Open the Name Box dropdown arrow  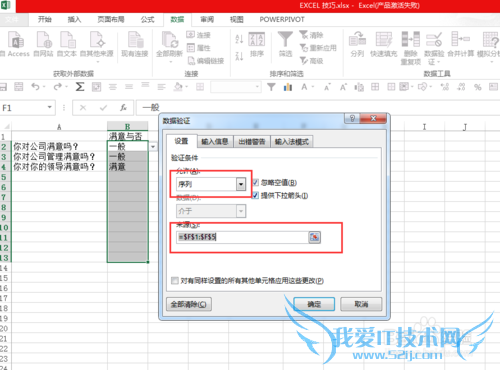click(50, 107)
